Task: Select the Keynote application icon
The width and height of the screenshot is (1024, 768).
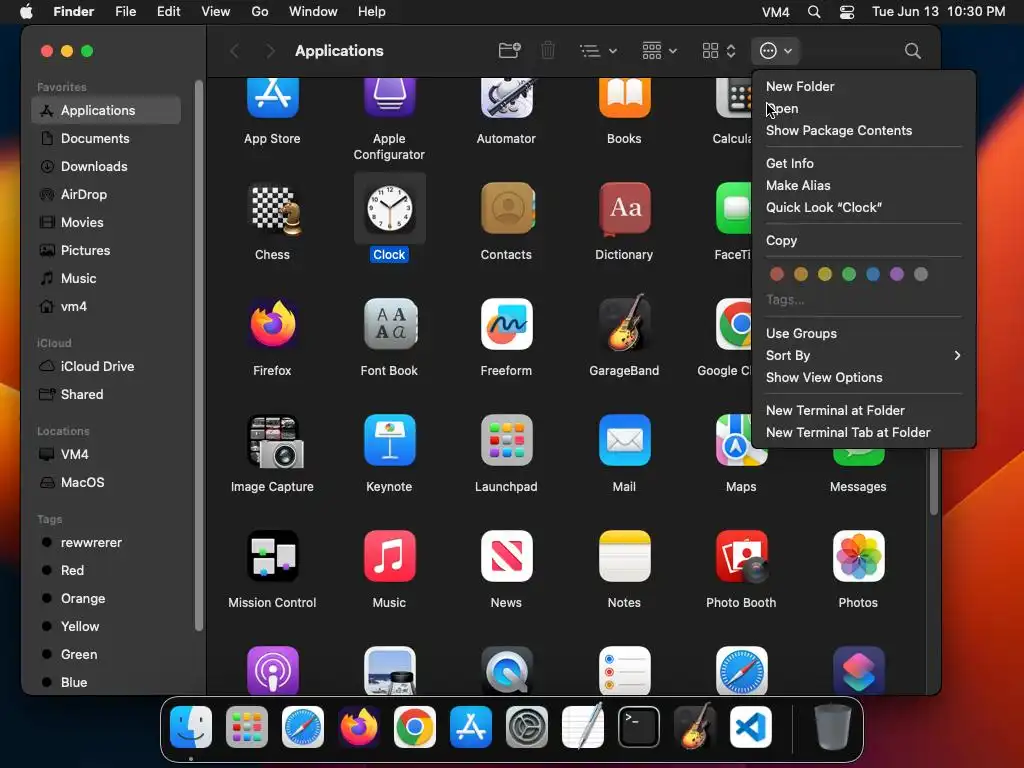Action: [389, 440]
